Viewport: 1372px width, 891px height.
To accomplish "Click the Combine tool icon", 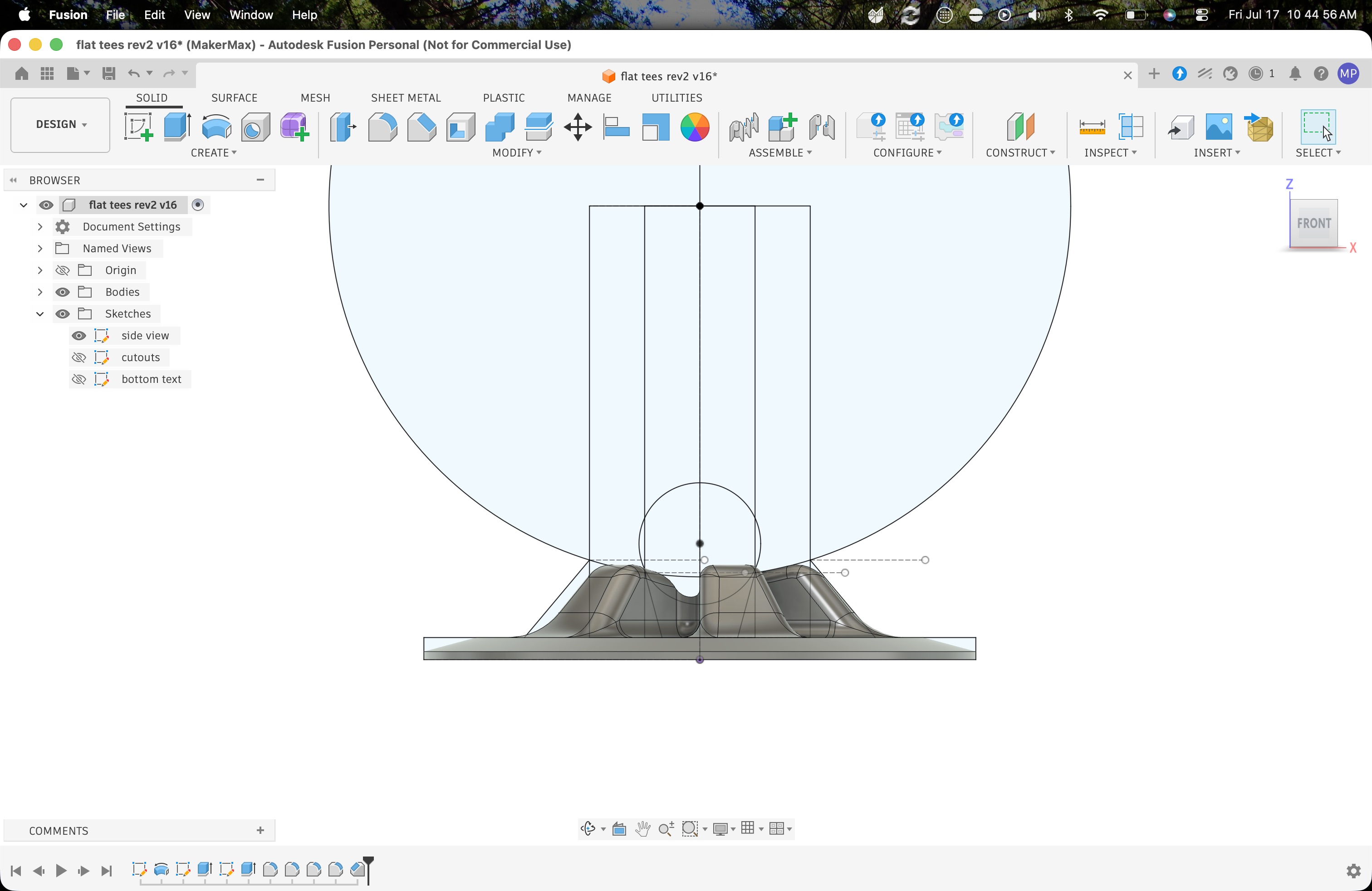I will 500,127.
